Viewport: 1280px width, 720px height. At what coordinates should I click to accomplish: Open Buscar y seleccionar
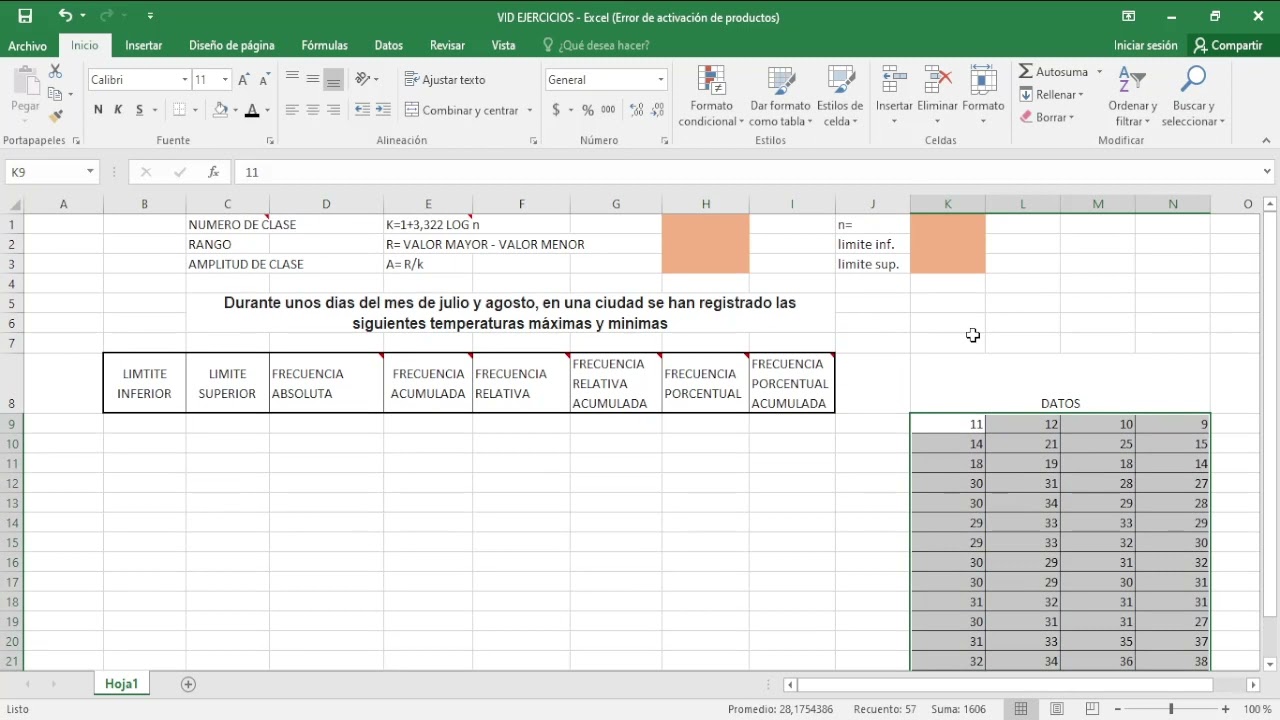pos(1193,97)
